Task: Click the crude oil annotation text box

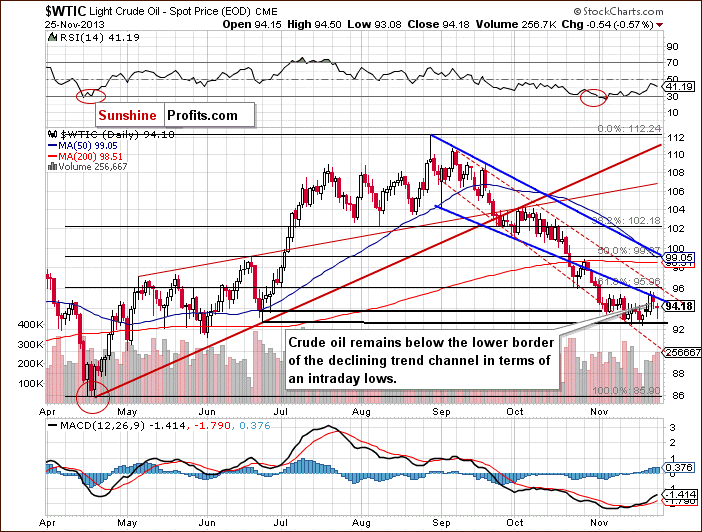Action: coord(422,360)
